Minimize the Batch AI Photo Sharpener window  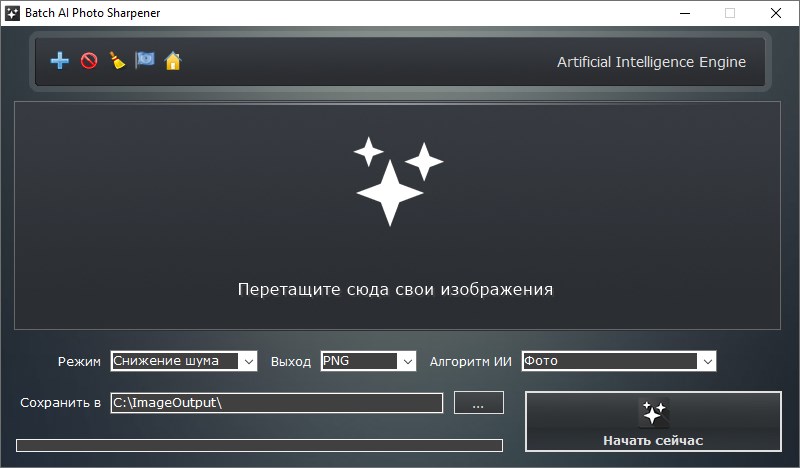tap(685, 13)
